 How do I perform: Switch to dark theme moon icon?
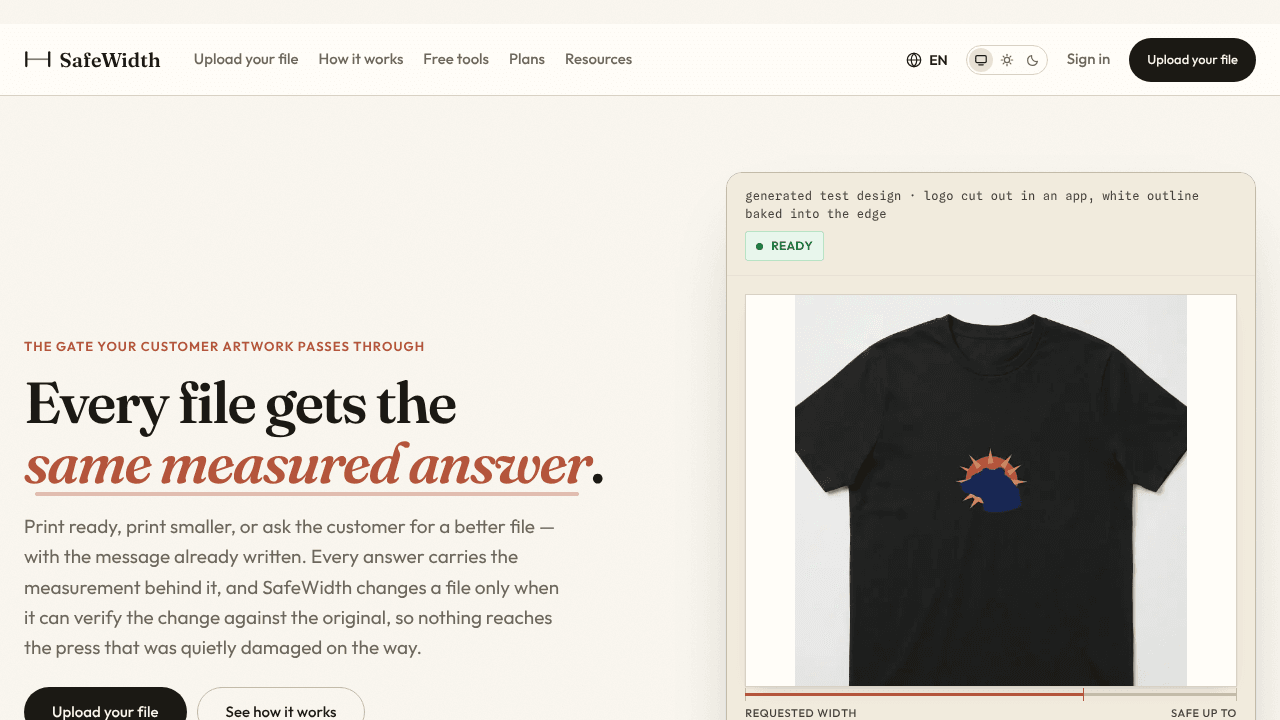tap(1033, 60)
